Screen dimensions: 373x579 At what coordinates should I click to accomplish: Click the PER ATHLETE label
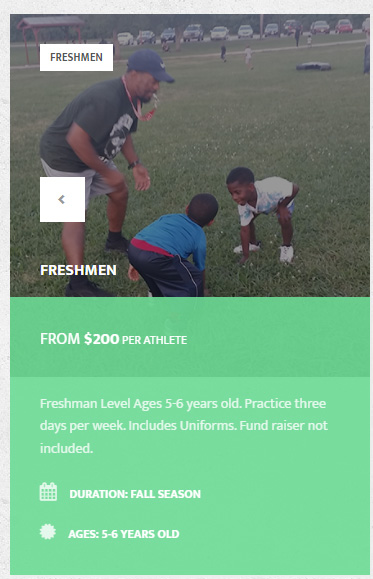(154, 340)
